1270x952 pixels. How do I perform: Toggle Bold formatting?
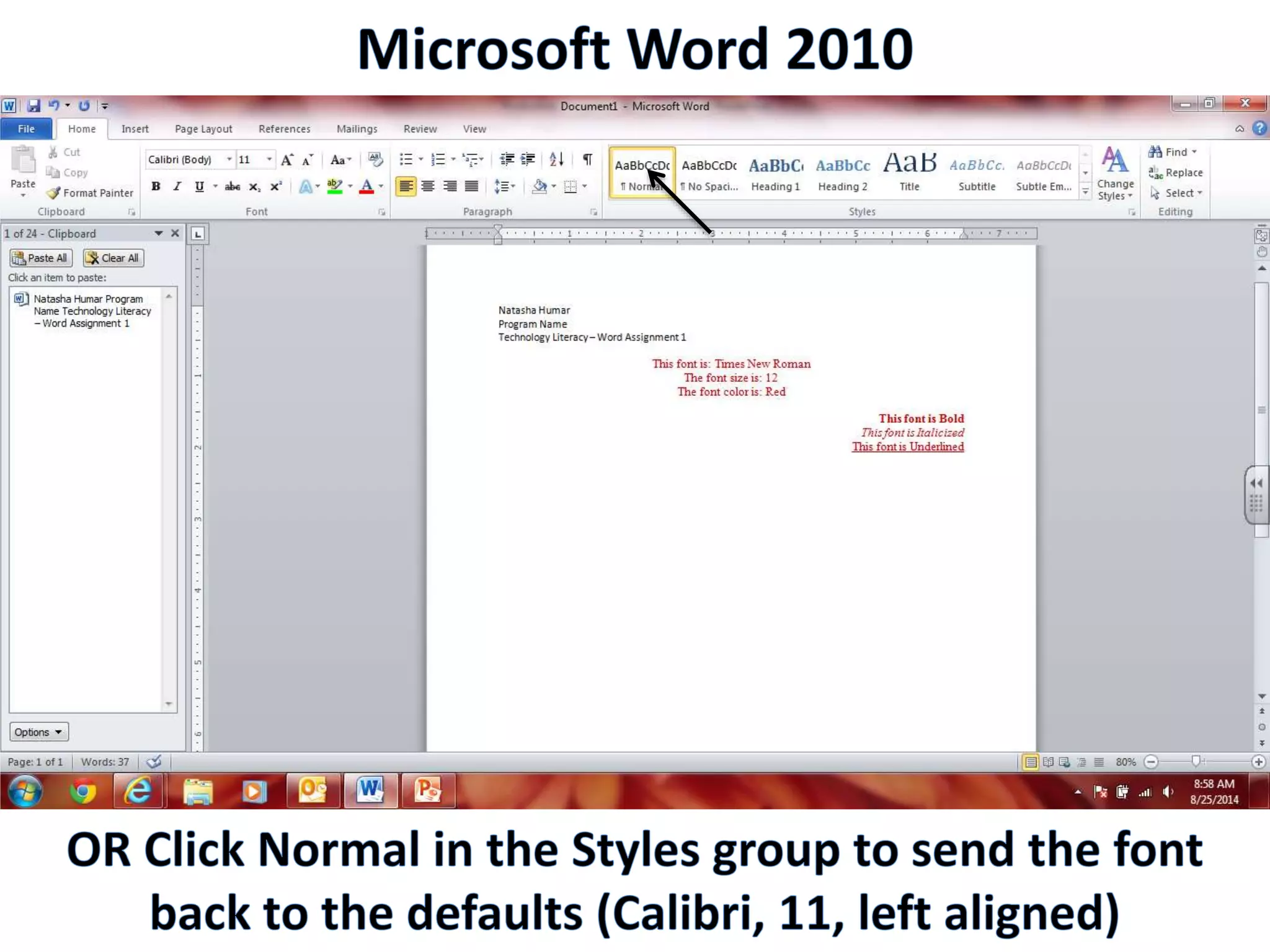tap(156, 187)
